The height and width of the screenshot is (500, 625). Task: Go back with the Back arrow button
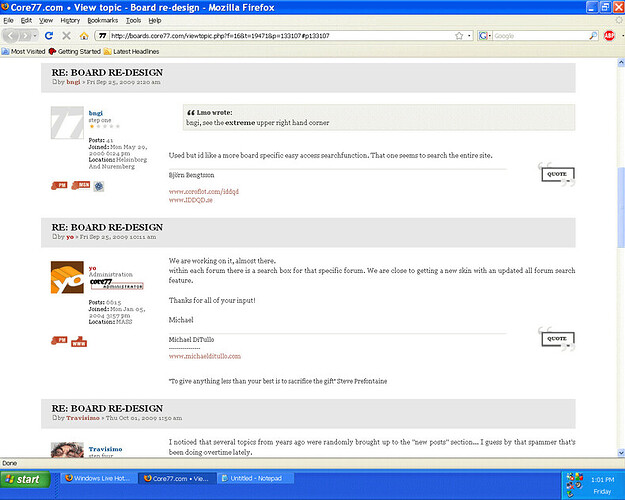coord(11,36)
